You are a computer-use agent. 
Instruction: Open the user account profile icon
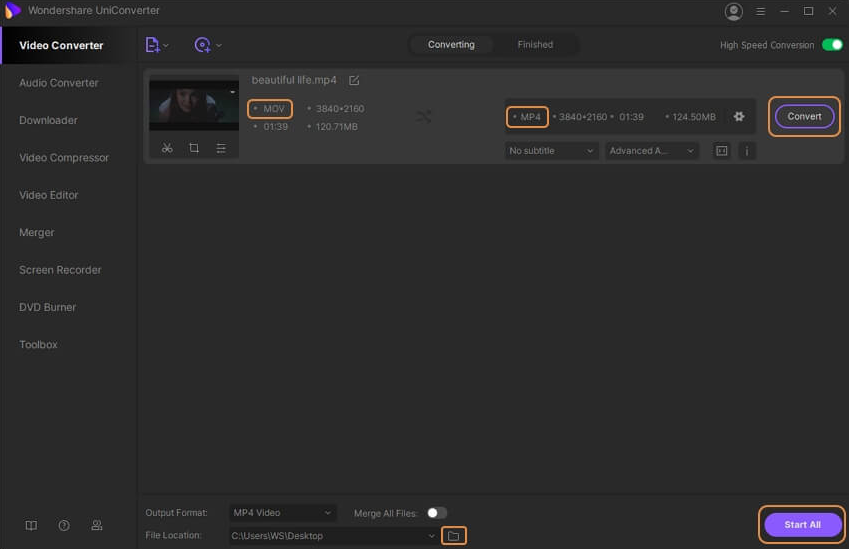(x=734, y=11)
